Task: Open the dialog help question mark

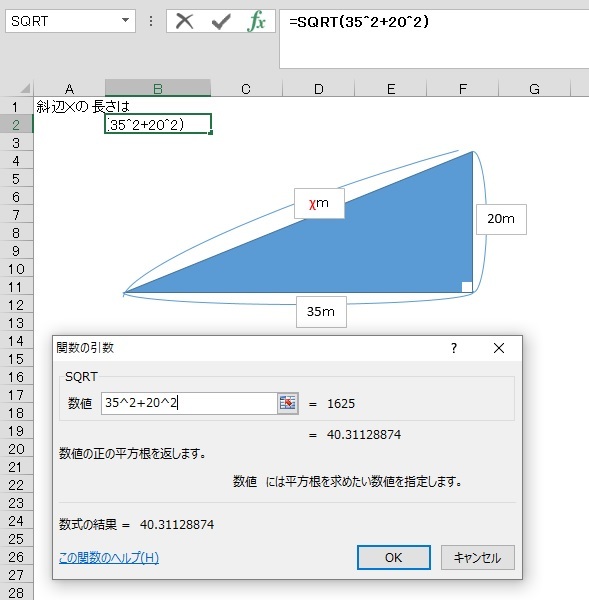Action: click(x=454, y=348)
